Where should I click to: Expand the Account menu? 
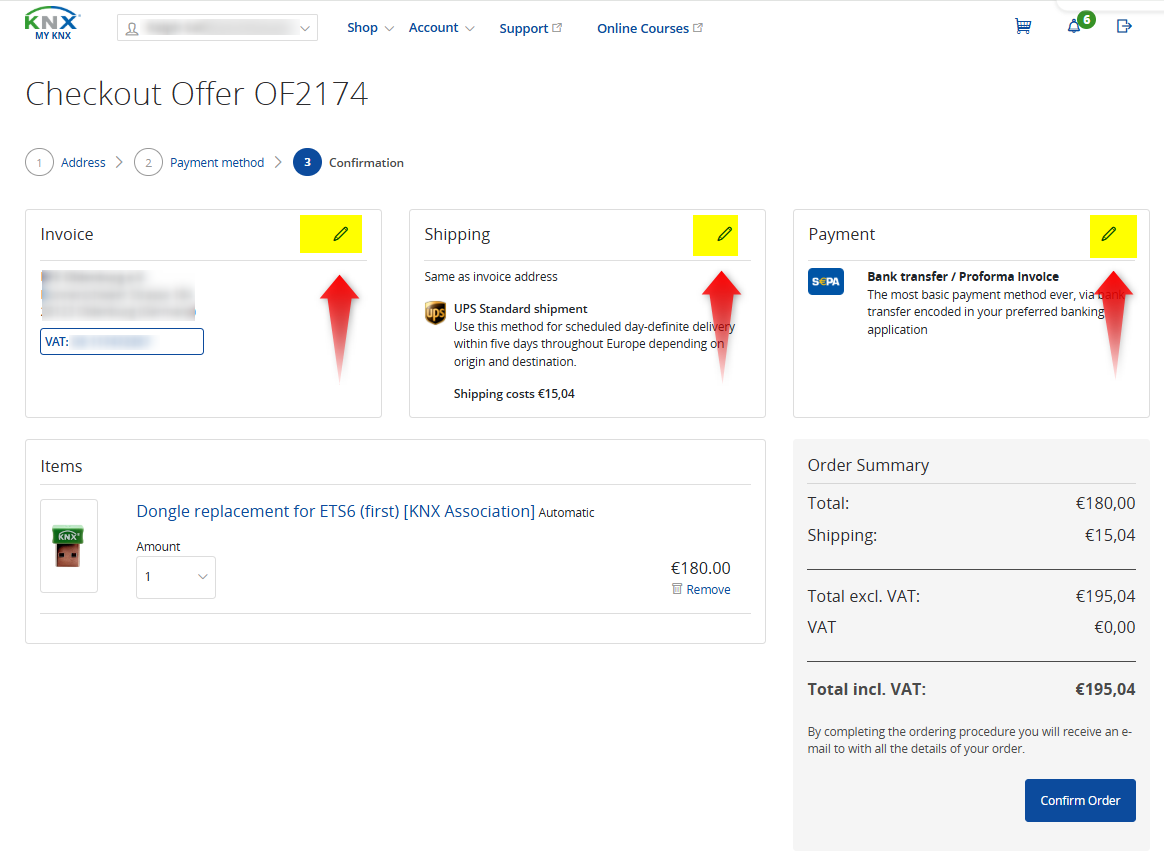coord(441,27)
